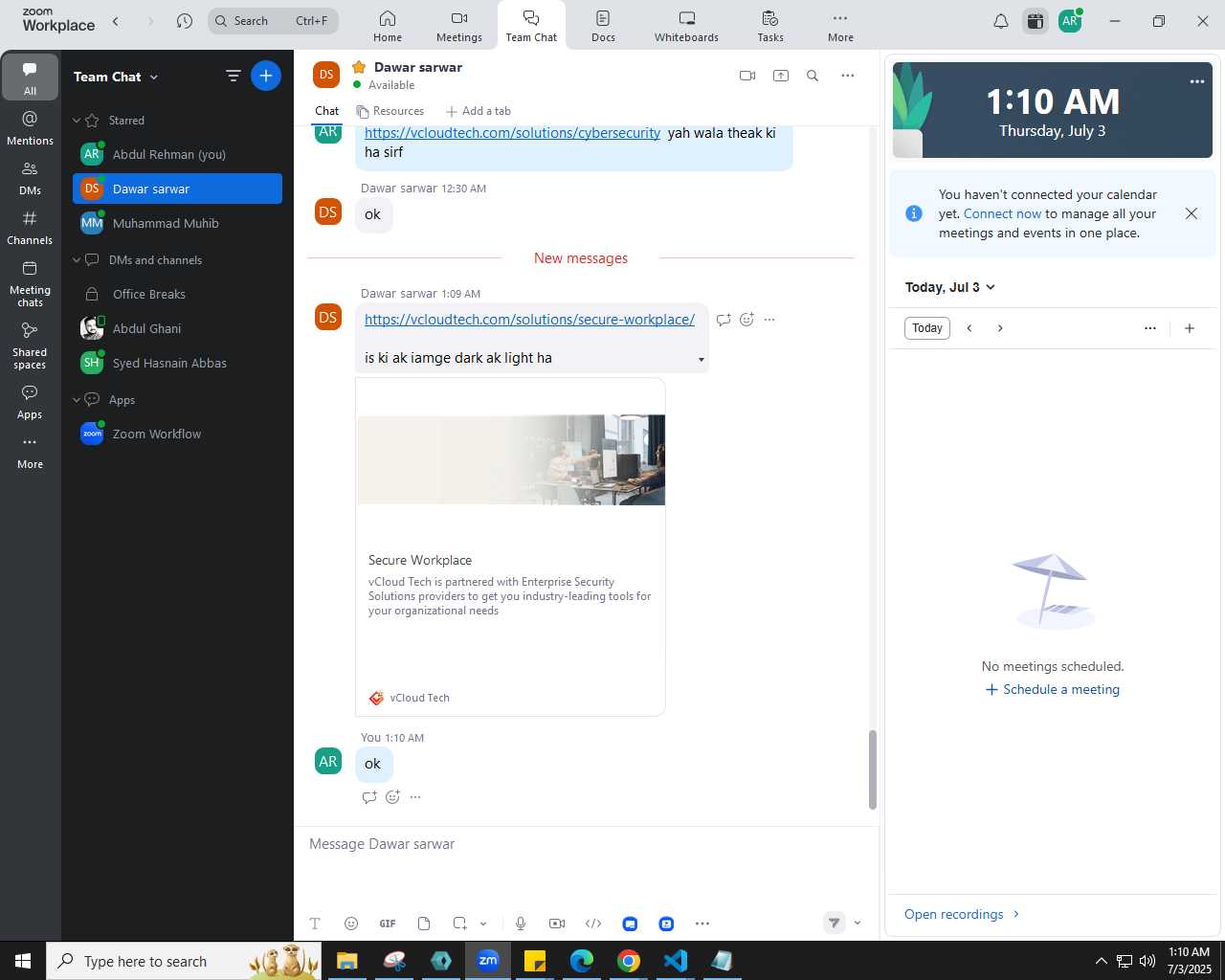Open the Mentions sidebar section
The image size is (1225, 980).
(x=30, y=128)
